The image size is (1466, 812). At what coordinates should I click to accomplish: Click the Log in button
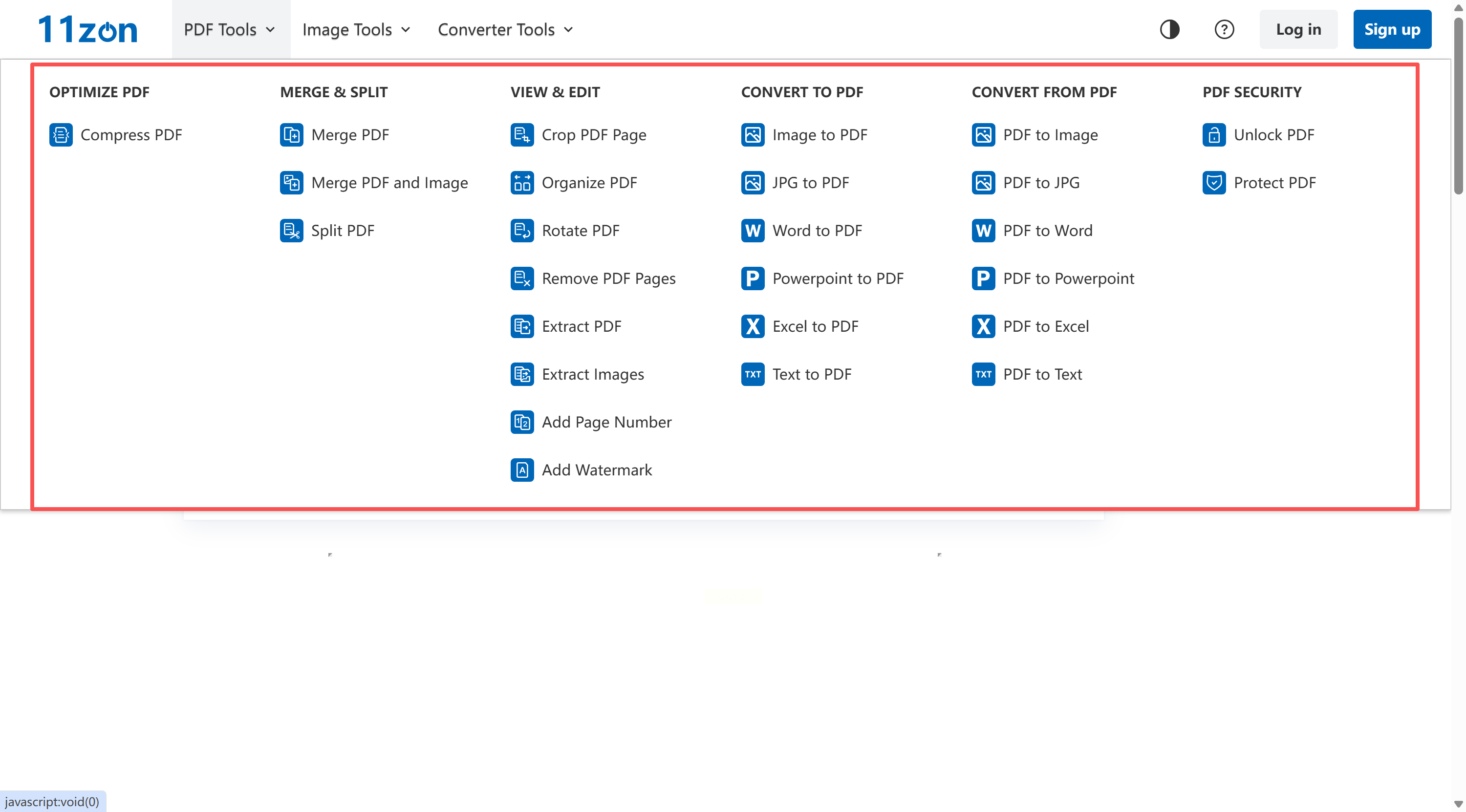[x=1298, y=29]
